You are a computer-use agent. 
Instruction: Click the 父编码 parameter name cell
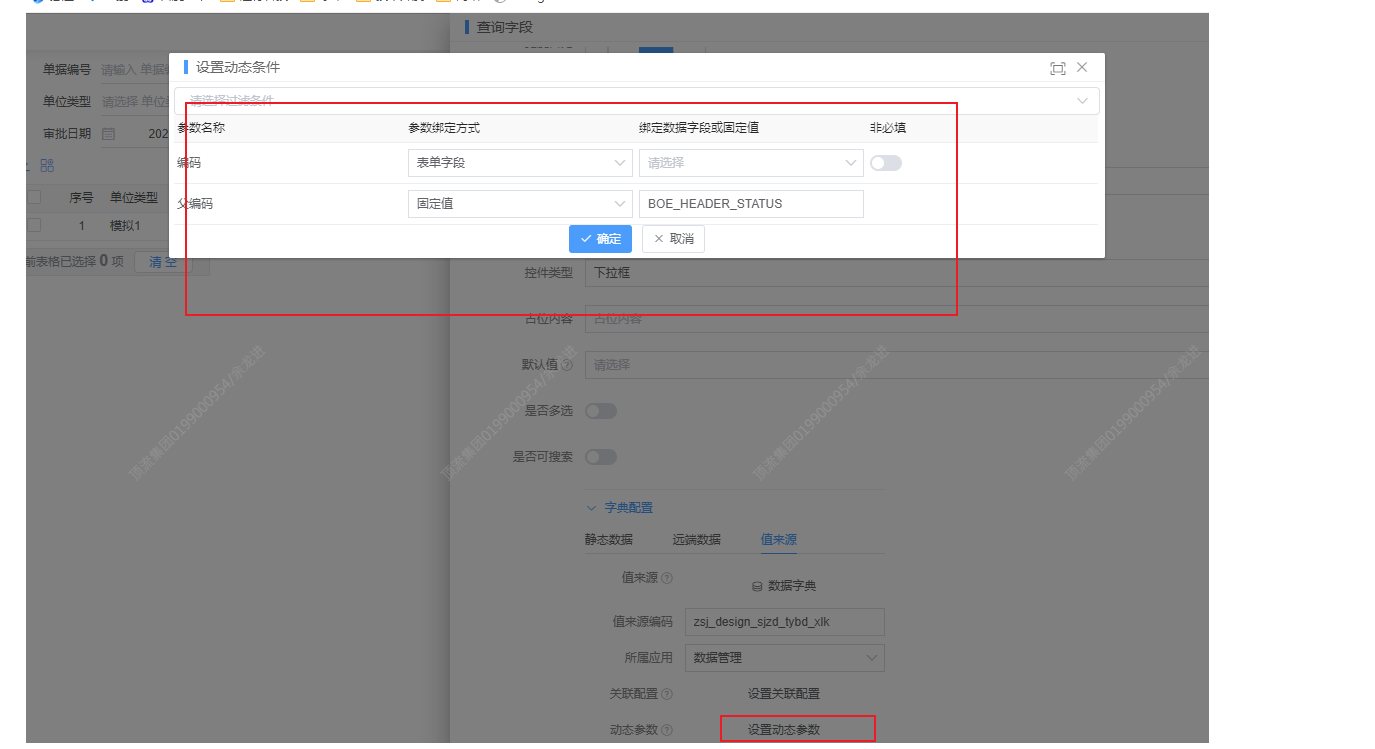[195, 203]
